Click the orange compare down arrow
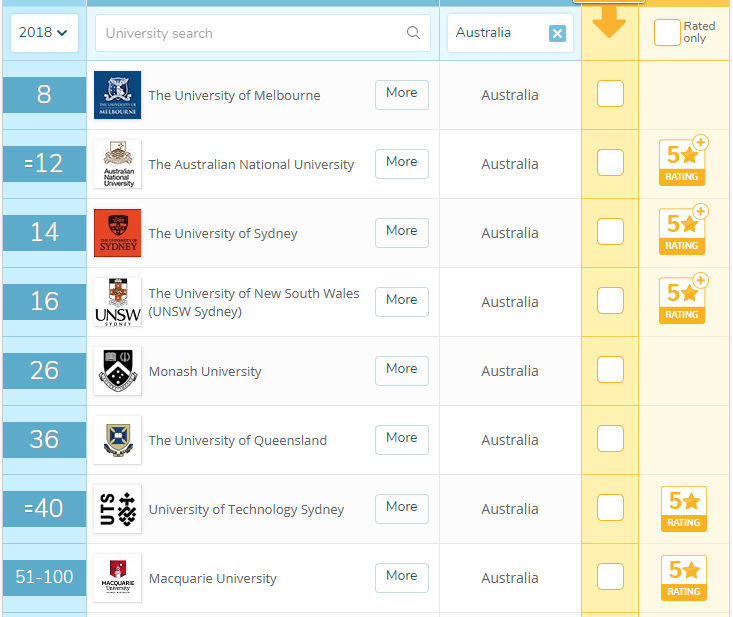733x617 pixels. [x=609, y=21]
